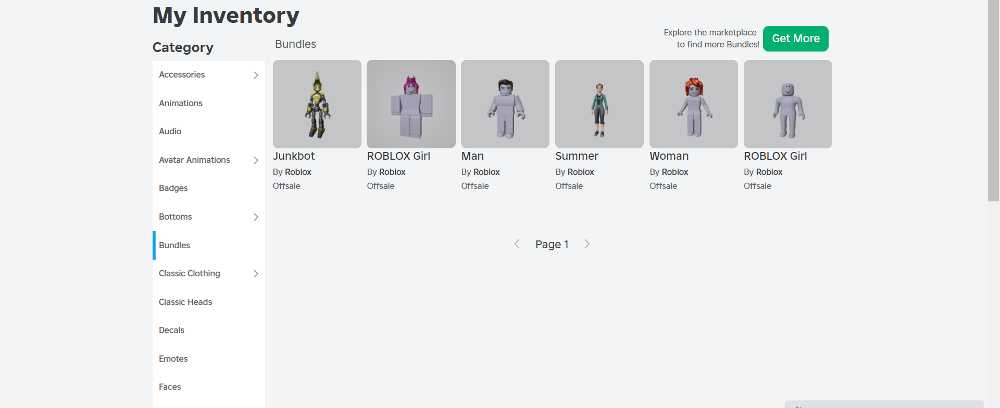The image size is (1000, 408).
Task: Open the Animations category
Action: [209, 103]
